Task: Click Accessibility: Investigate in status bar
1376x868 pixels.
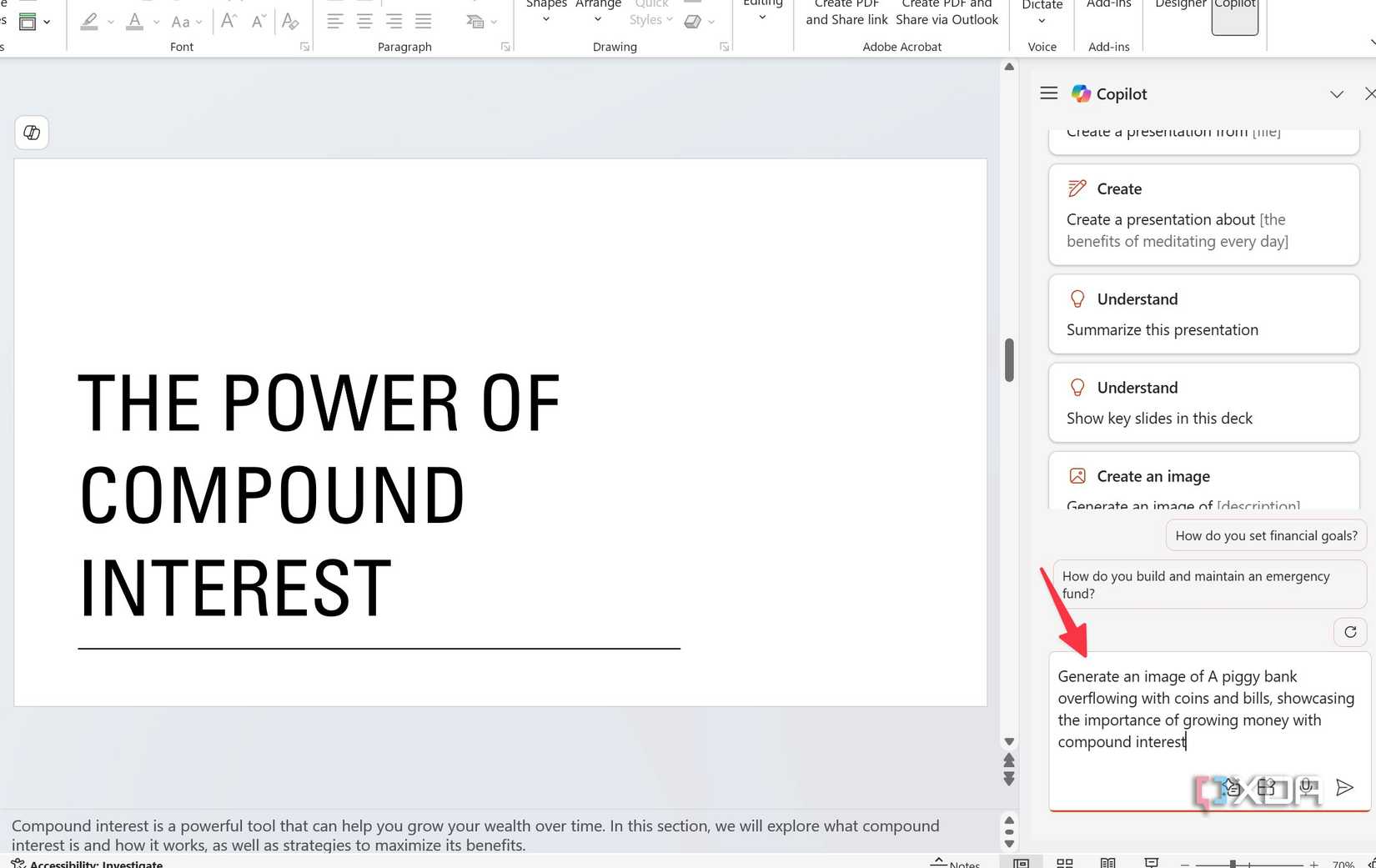Action: (87, 863)
